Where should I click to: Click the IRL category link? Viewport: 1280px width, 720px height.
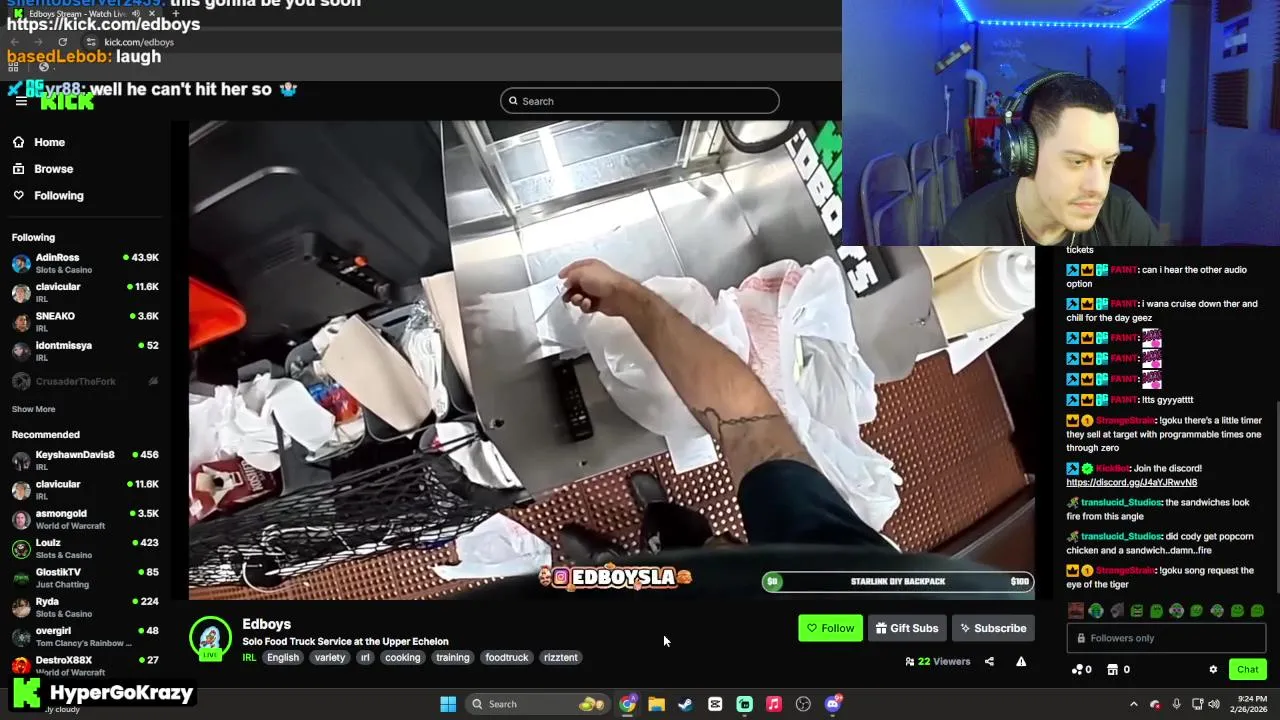(x=249, y=657)
